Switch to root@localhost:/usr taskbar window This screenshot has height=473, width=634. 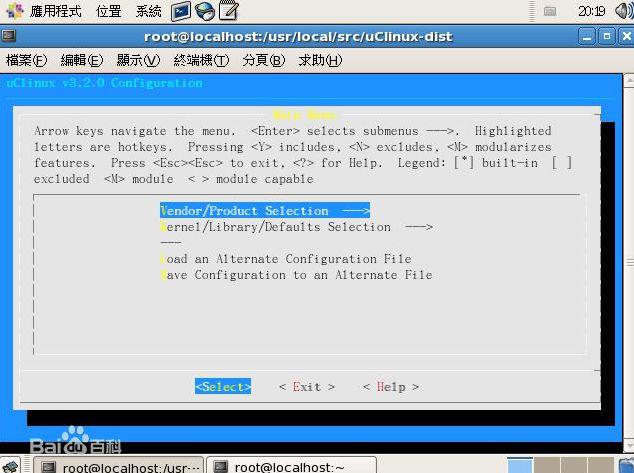point(118,465)
